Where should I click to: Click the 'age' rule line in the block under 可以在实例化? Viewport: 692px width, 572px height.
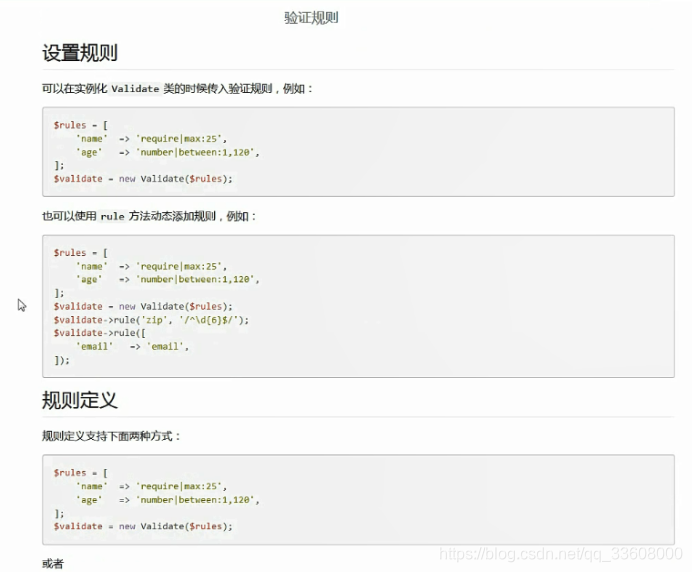168,152
